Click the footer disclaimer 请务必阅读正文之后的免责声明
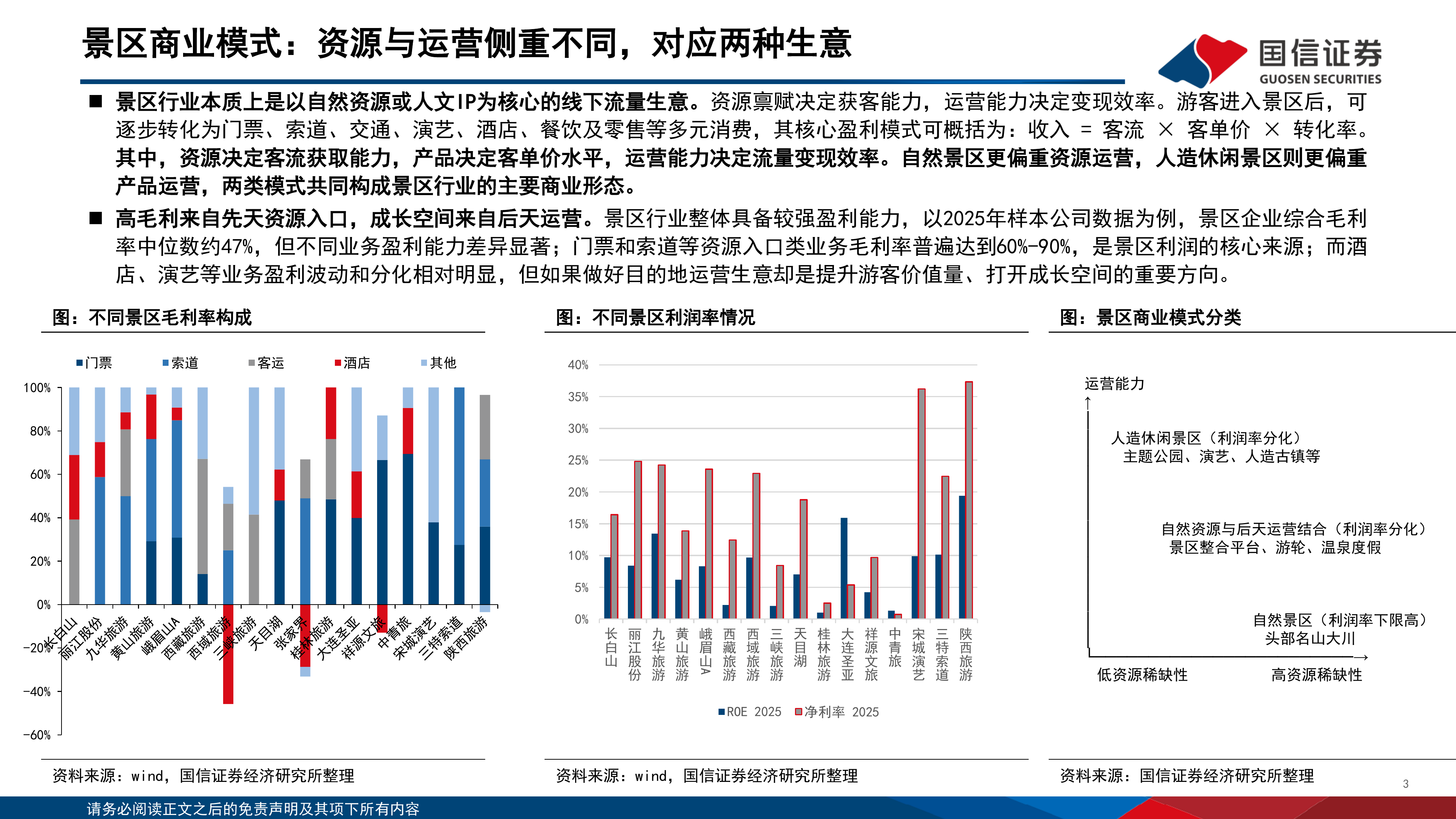 pos(253,809)
